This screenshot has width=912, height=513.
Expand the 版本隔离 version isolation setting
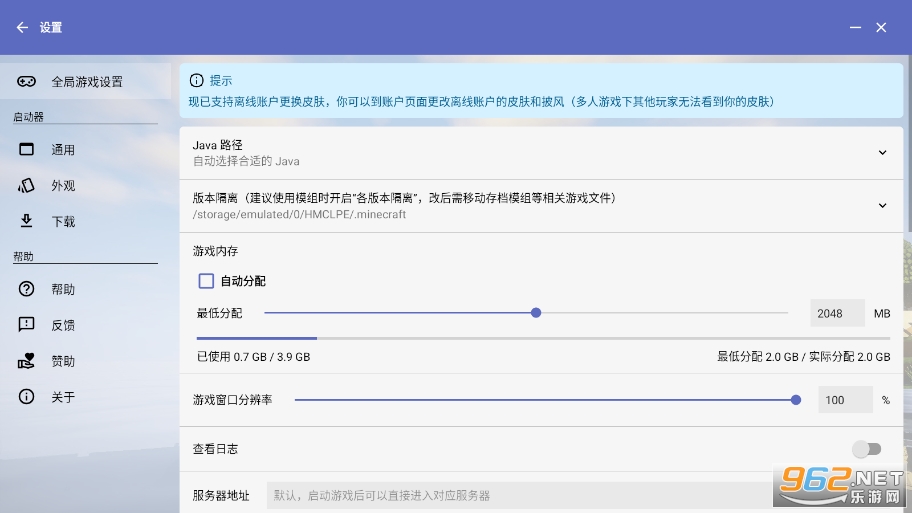882,205
